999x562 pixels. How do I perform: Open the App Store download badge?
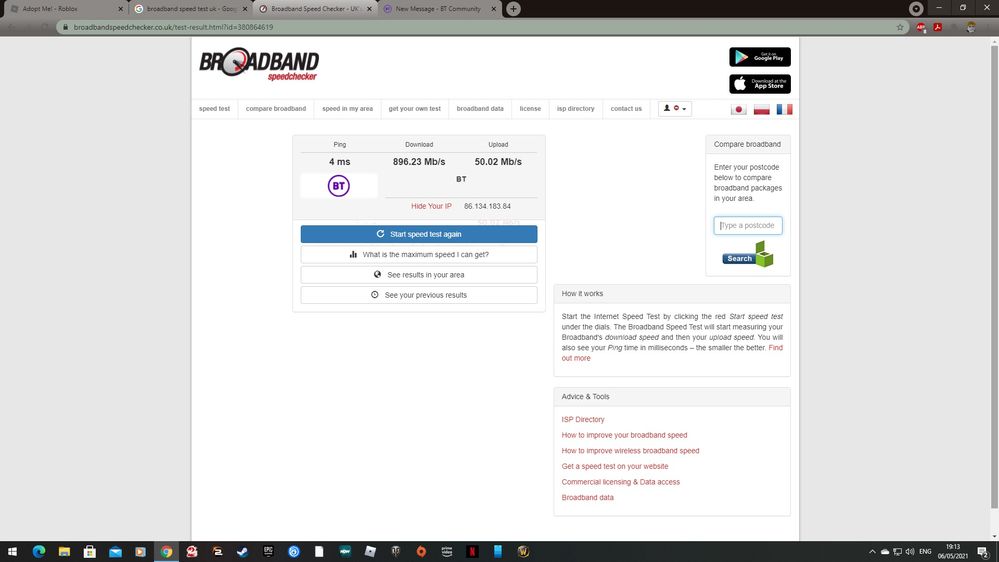click(x=759, y=84)
